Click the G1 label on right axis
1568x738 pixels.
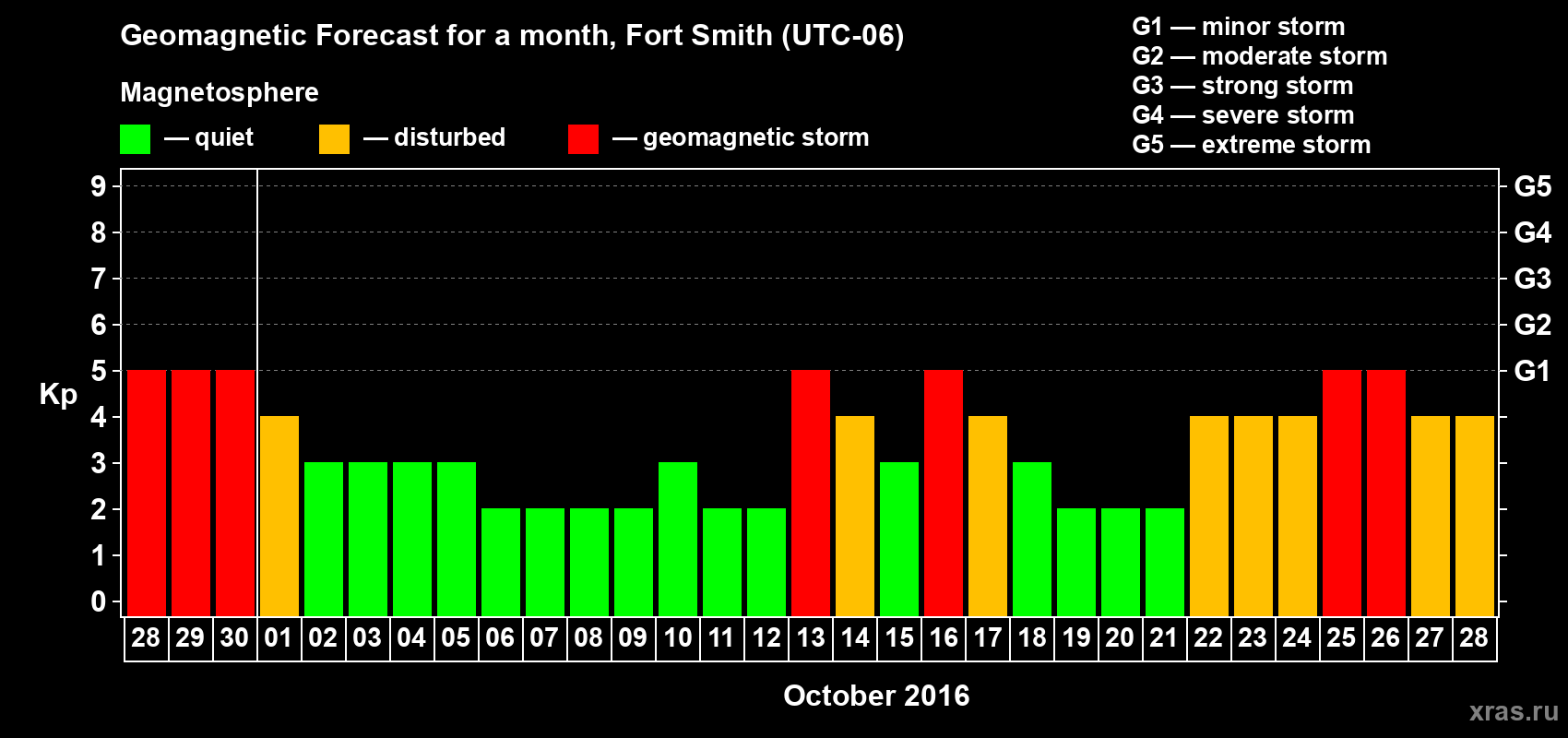click(1533, 371)
